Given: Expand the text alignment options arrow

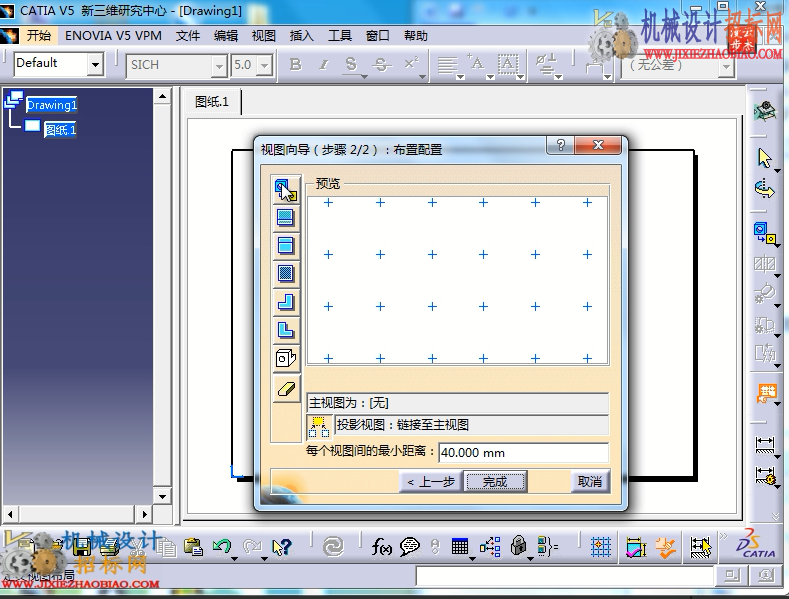Looking at the screenshot, I should click(x=460, y=77).
